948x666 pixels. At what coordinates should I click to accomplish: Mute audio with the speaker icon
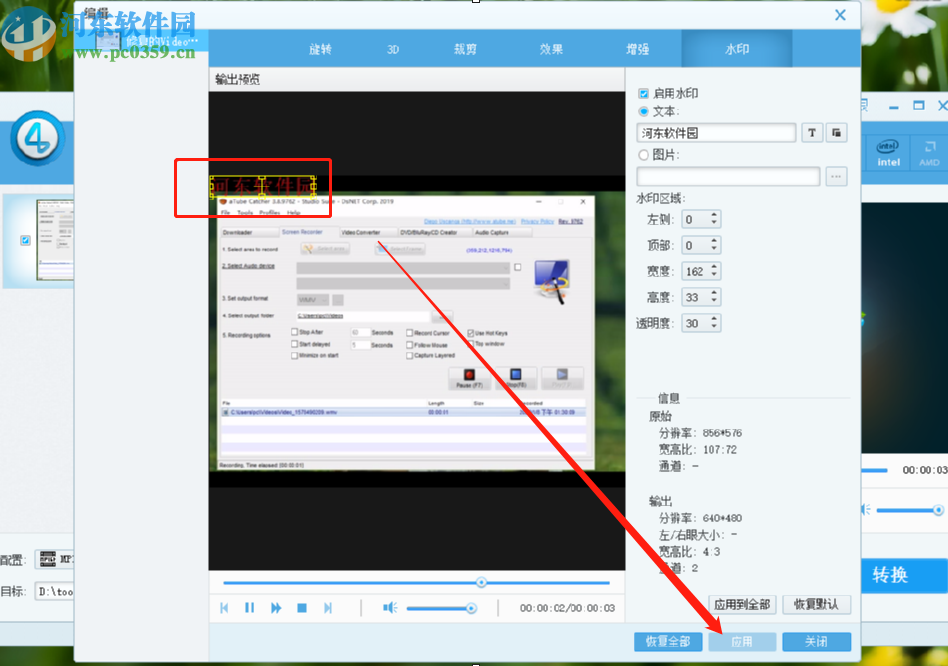(x=390, y=607)
